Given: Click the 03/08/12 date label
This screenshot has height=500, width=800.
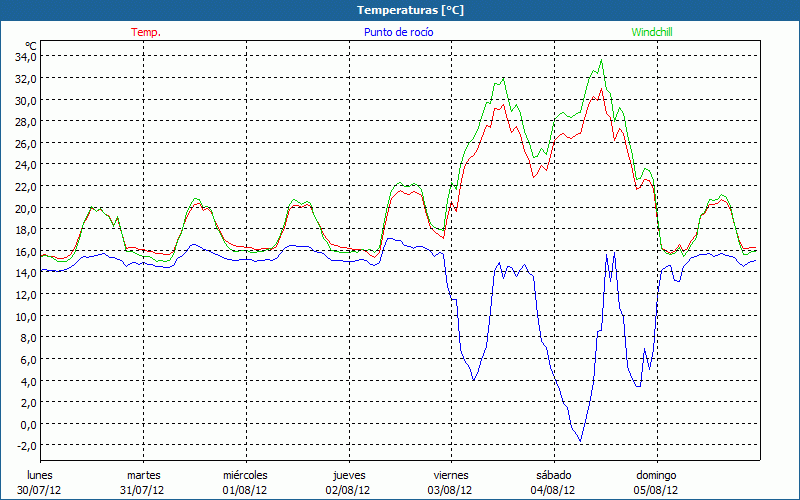Looking at the screenshot, I should (451, 490).
